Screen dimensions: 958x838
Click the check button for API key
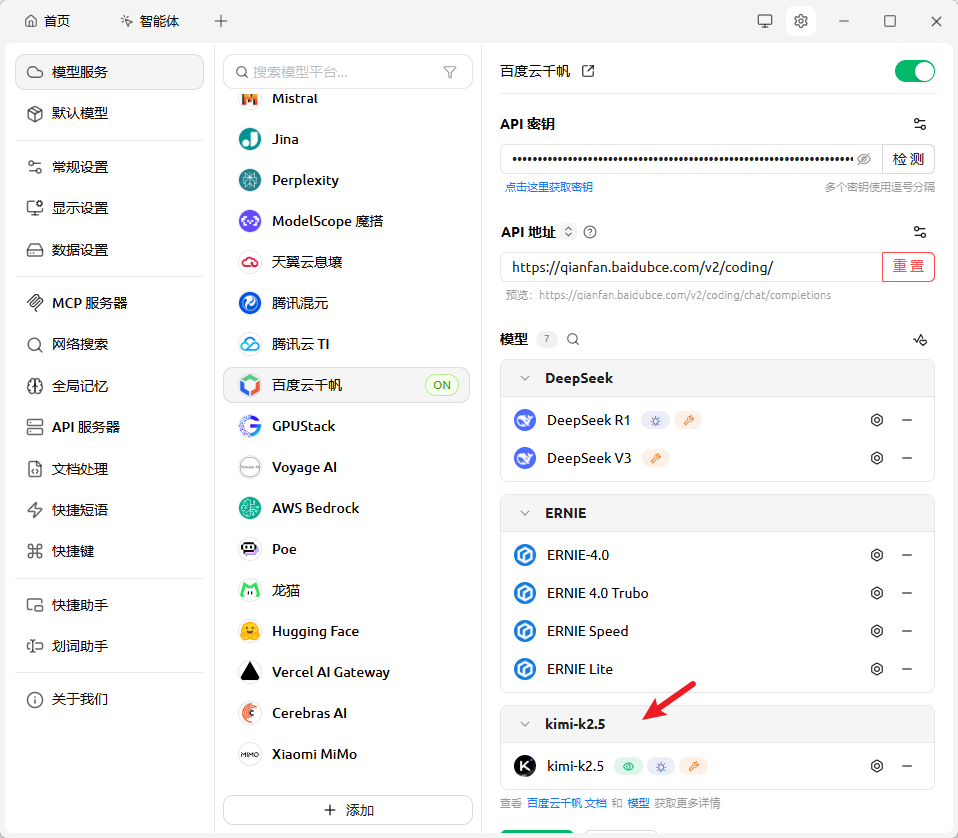pyautogui.click(x=908, y=159)
